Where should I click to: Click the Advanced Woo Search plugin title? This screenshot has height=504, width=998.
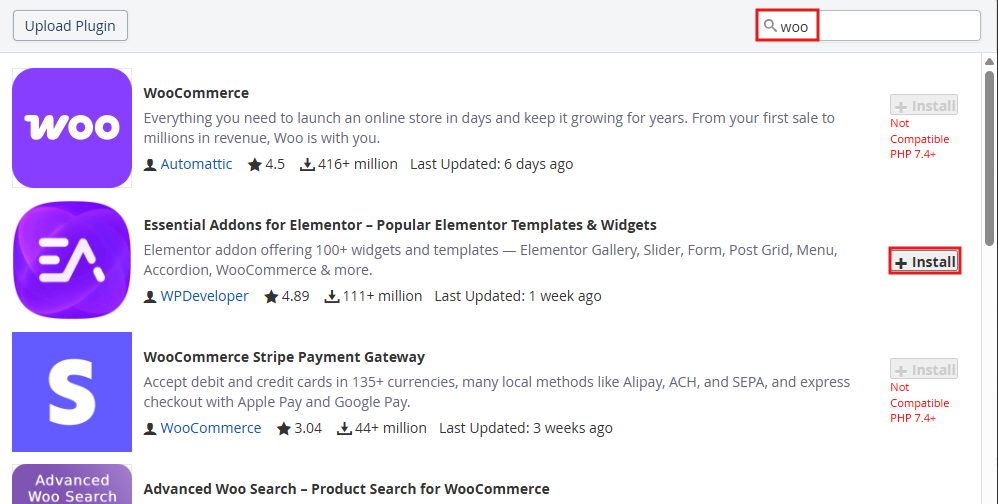[x=346, y=489]
